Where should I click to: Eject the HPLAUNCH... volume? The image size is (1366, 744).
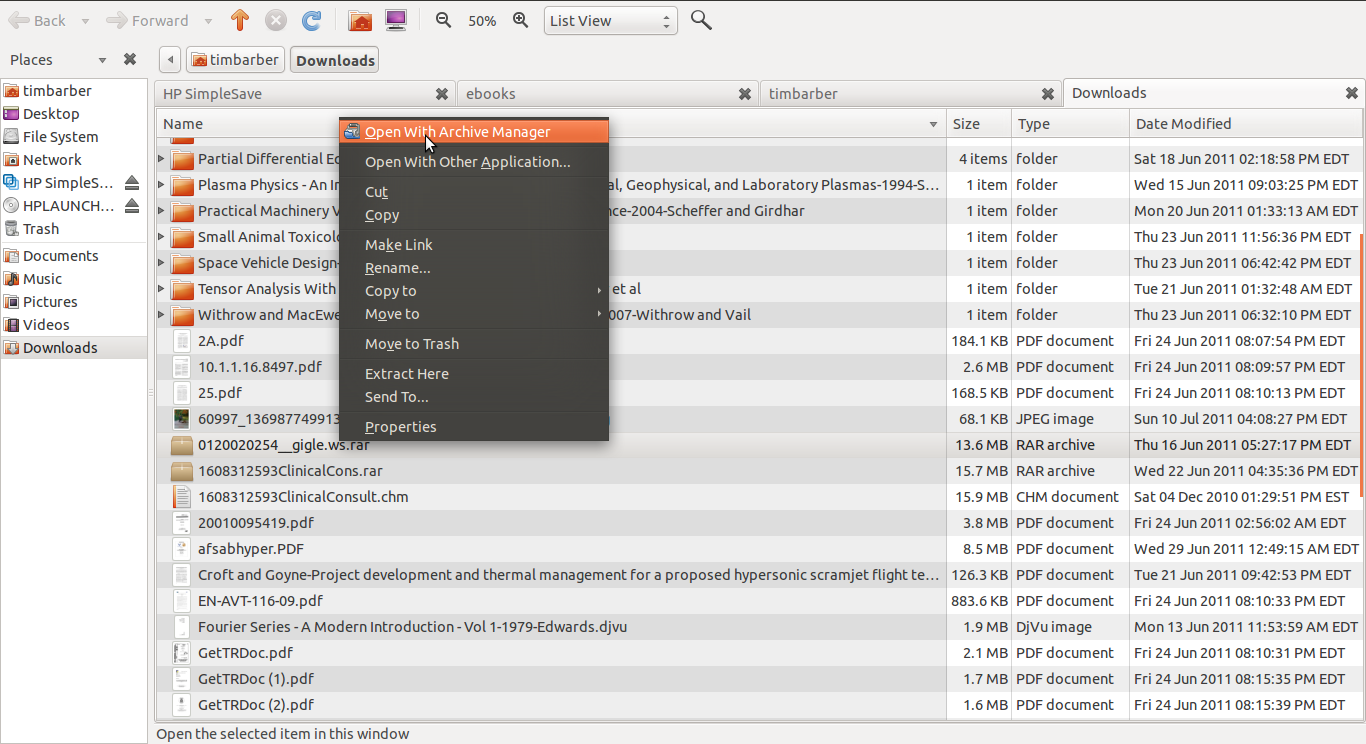(132, 206)
